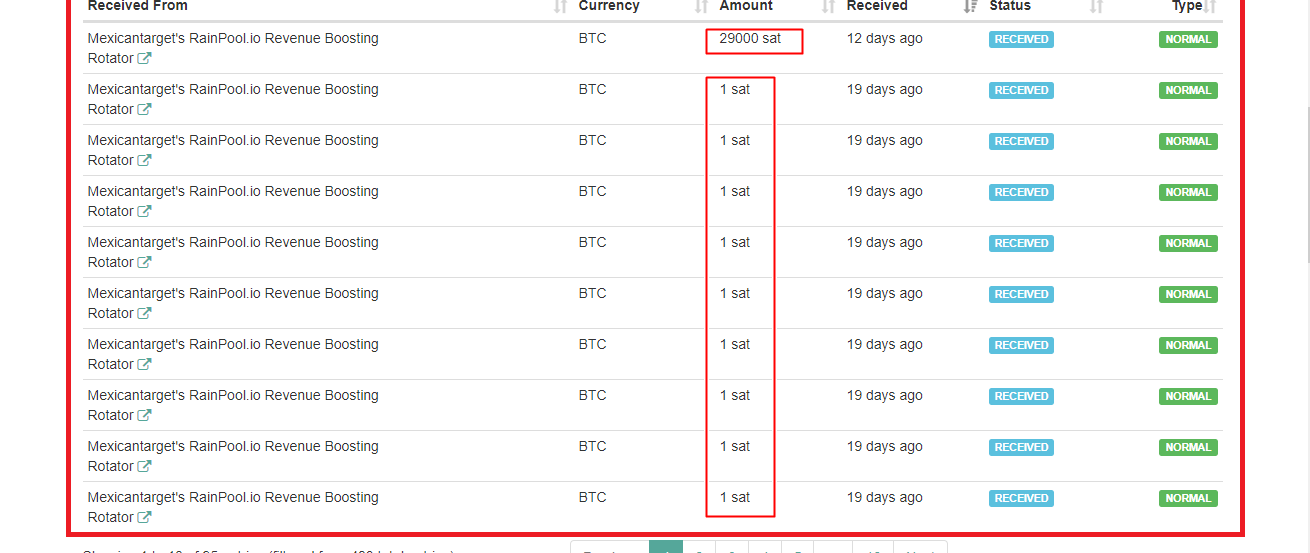The height and width of the screenshot is (553, 1310).
Task: Toggle the active descending sort on Received column
Action: point(970,6)
